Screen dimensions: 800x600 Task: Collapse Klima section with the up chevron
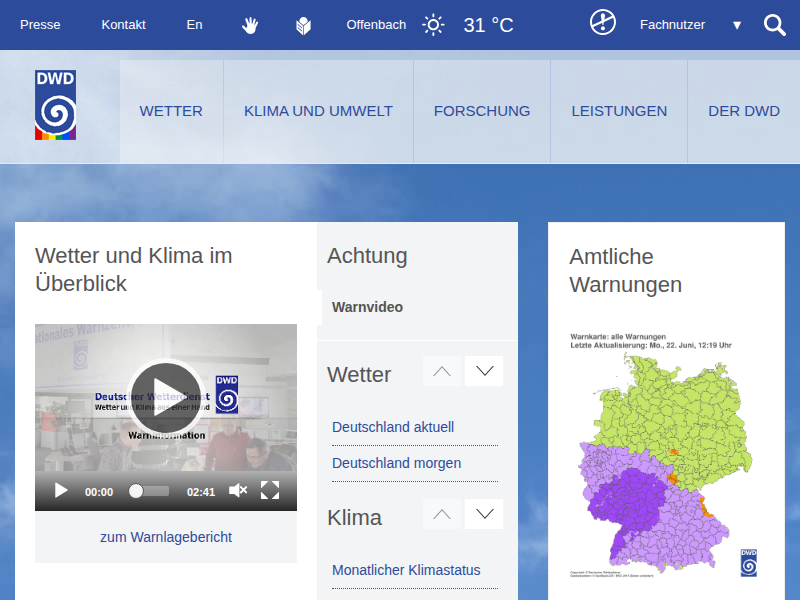[442, 514]
